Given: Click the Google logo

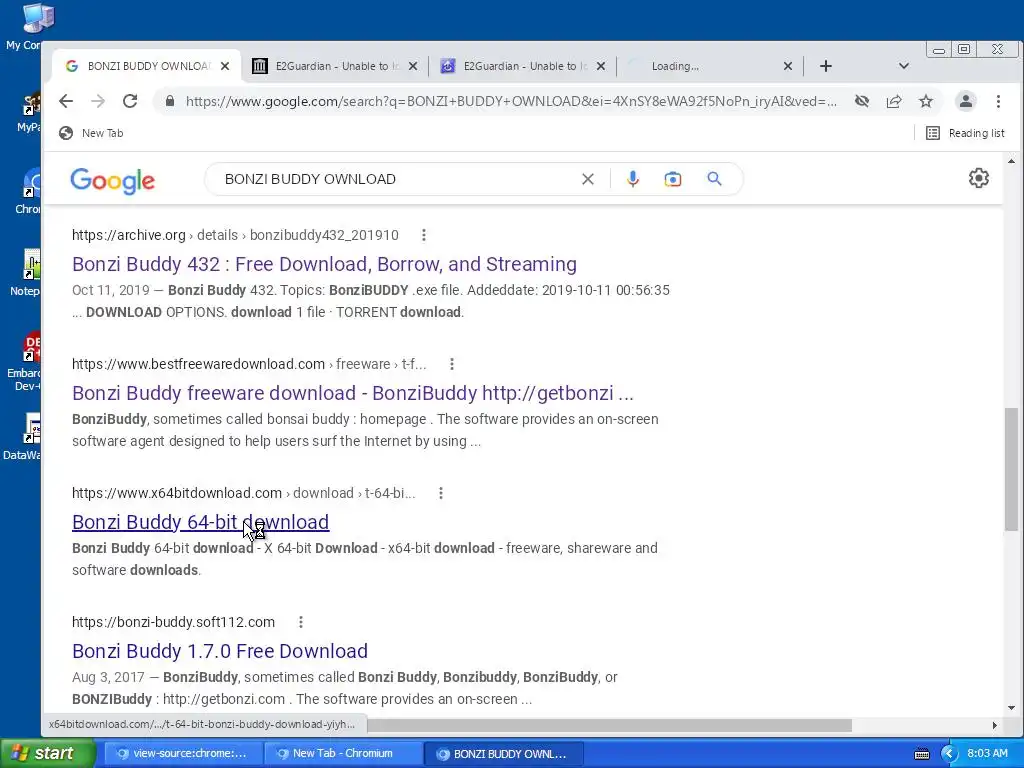Looking at the screenshot, I should coord(112,180).
